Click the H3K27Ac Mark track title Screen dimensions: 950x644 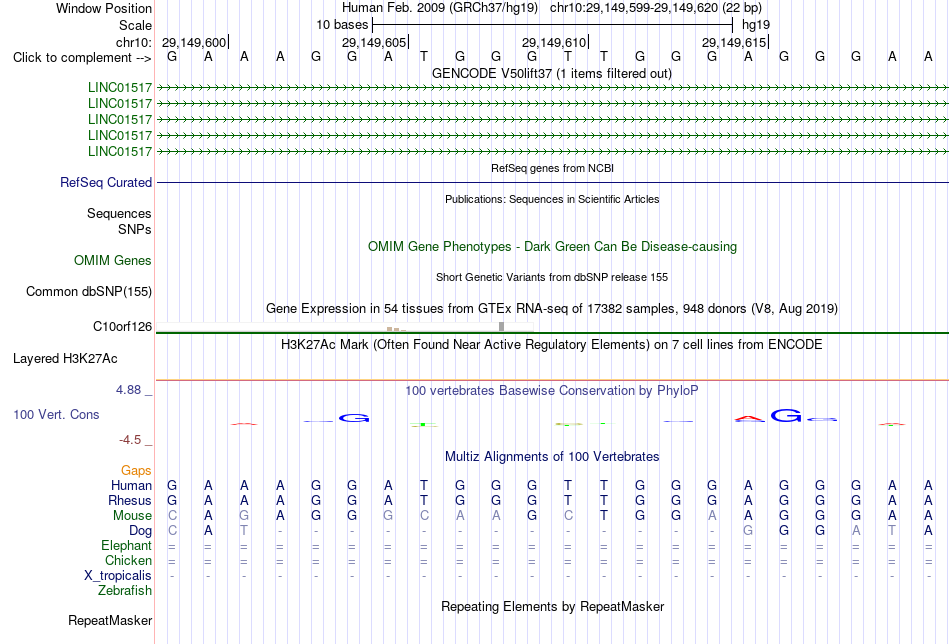[552, 345]
